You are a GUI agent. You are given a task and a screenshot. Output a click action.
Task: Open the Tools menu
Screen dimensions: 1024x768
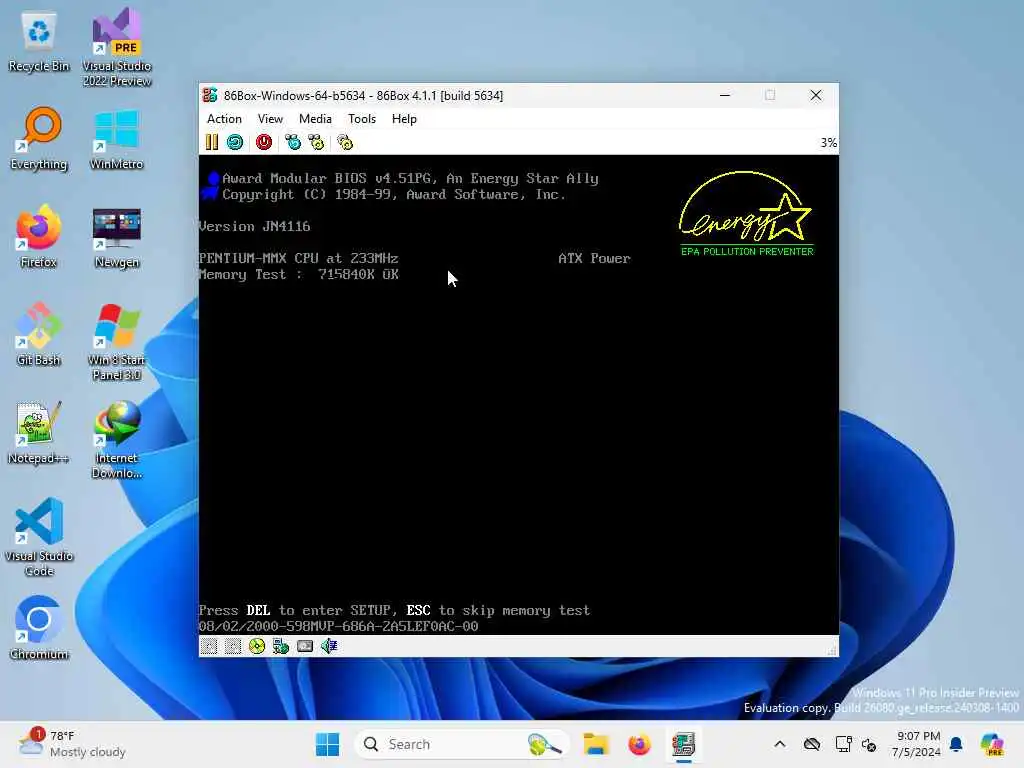pos(362,119)
